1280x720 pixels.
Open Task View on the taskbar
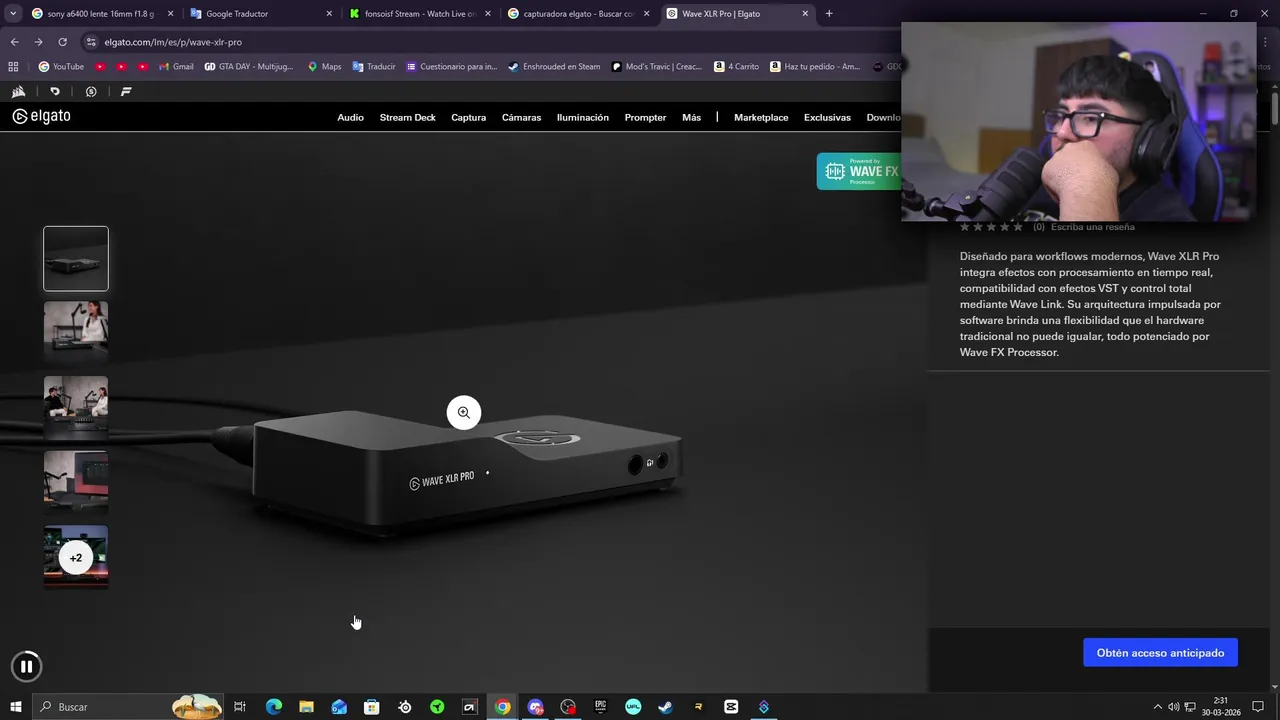[240, 707]
